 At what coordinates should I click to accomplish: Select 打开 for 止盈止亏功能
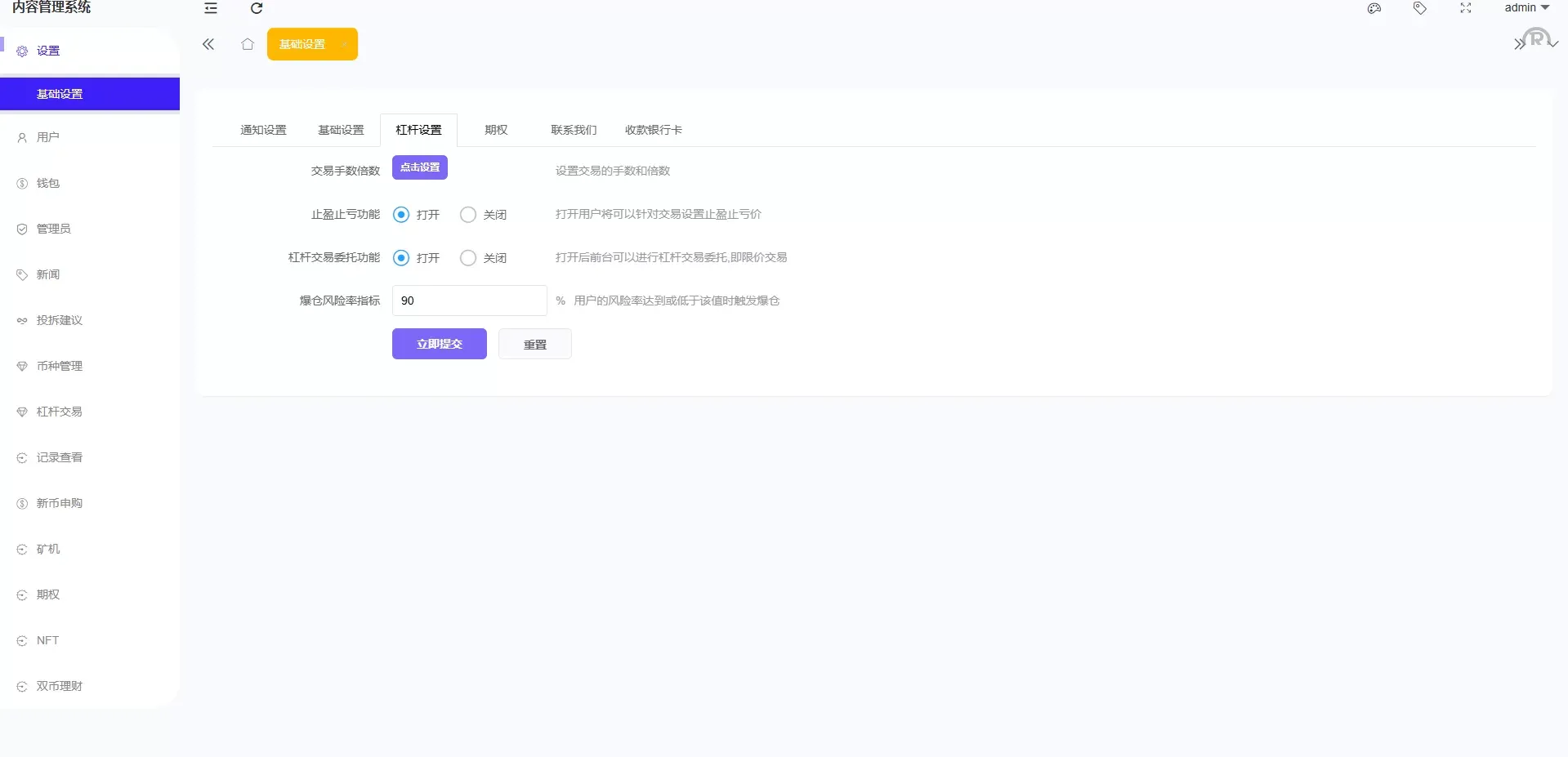tap(400, 214)
